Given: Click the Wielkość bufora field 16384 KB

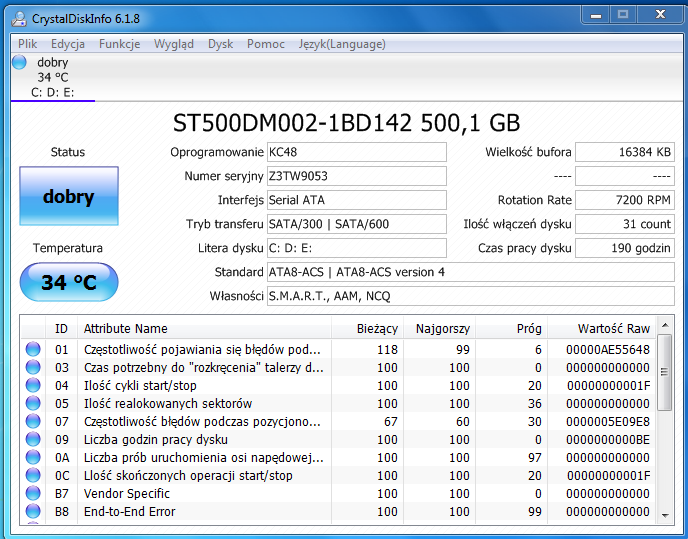Looking at the screenshot, I should tap(625, 152).
